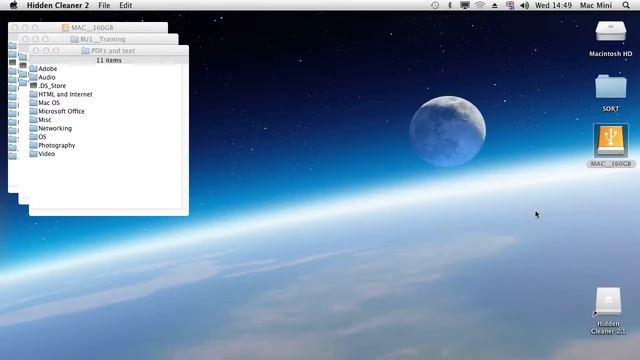The image size is (640, 360).
Task: Open the File menu
Action: [x=104, y=5]
